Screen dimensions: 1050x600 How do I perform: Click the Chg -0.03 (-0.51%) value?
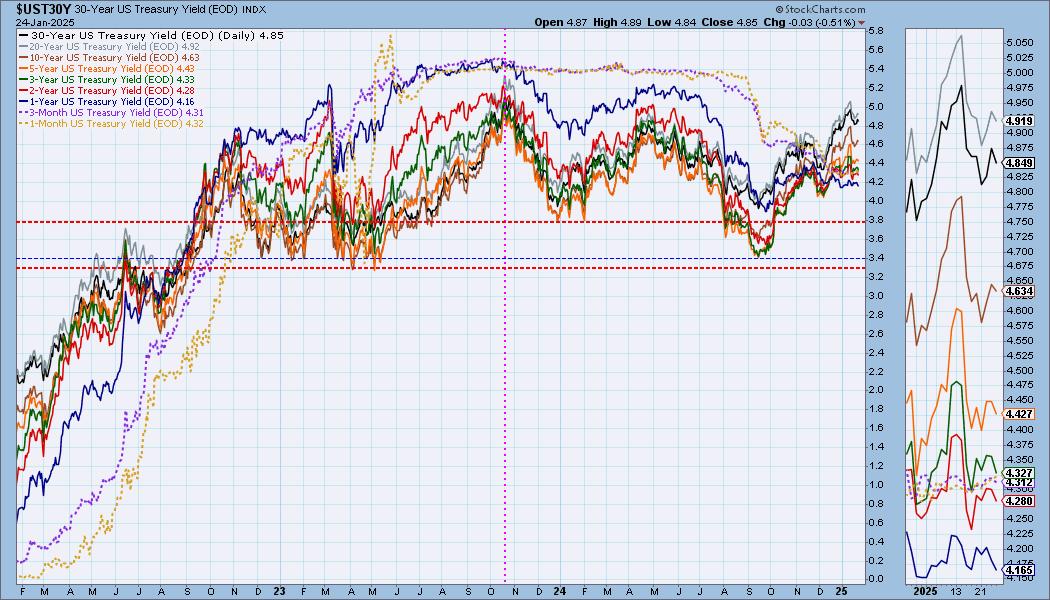click(x=810, y=22)
